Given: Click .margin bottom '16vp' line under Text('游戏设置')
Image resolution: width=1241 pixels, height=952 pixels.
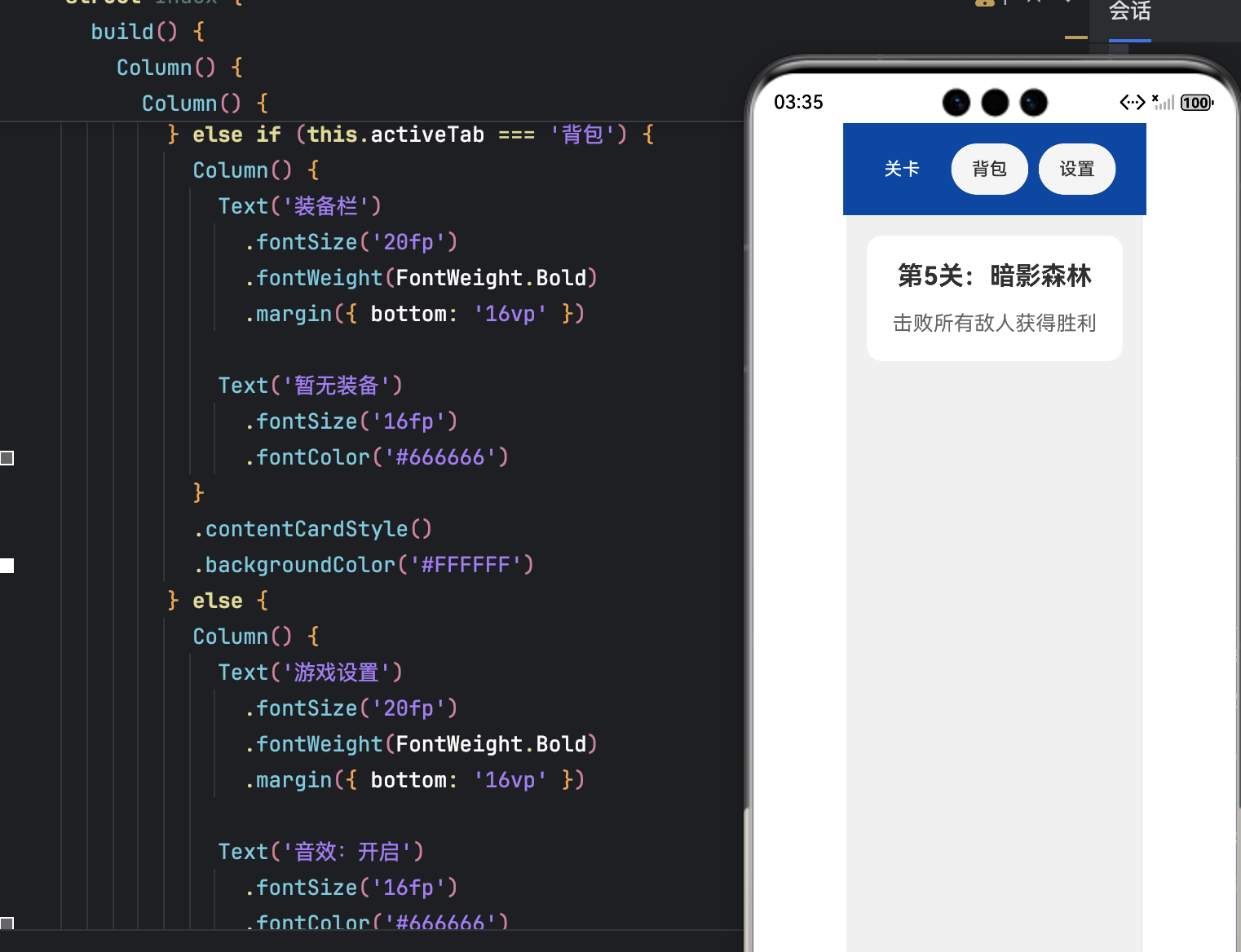Looking at the screenshot, I should point(415,780).
